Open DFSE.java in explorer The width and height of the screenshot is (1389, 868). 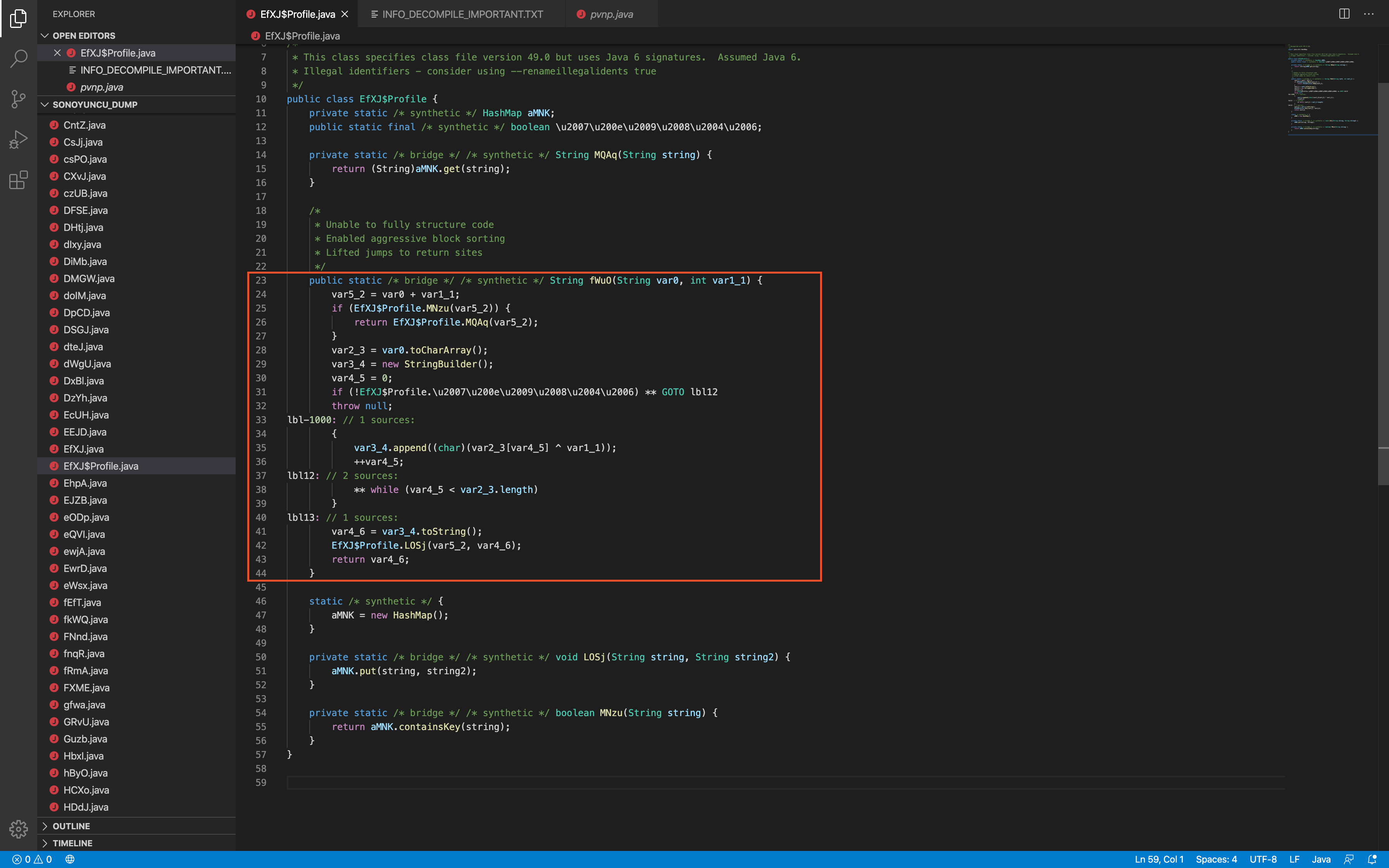click(136, 210)
